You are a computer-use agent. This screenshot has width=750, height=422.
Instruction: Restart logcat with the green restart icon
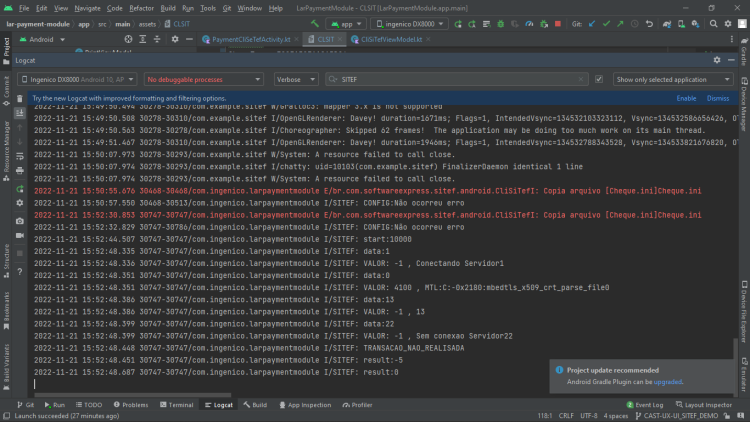click(20, 189)
